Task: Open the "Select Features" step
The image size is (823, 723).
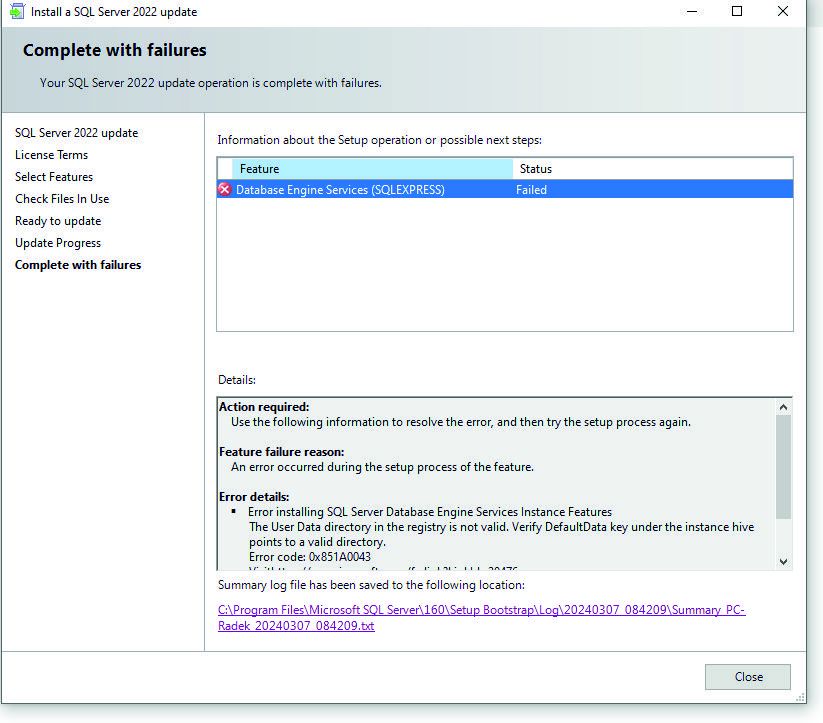Action: (54, 176)
